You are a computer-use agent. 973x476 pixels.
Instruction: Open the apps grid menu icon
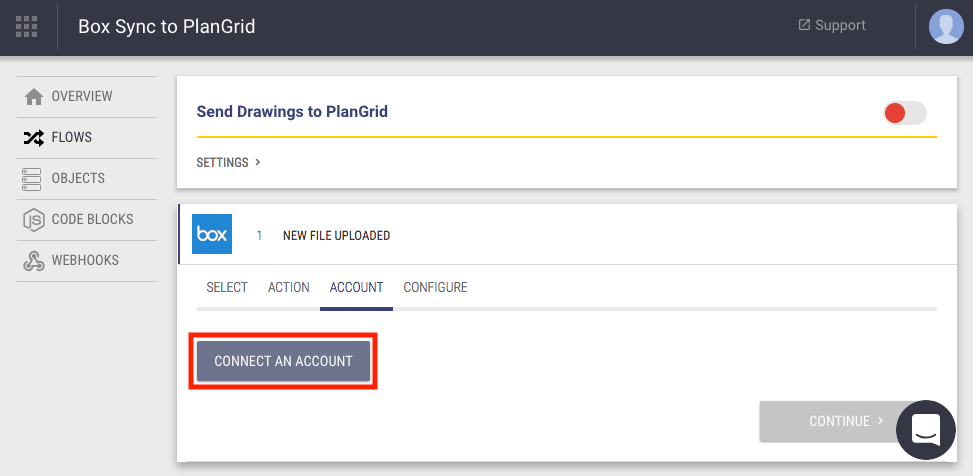point(27,27)
